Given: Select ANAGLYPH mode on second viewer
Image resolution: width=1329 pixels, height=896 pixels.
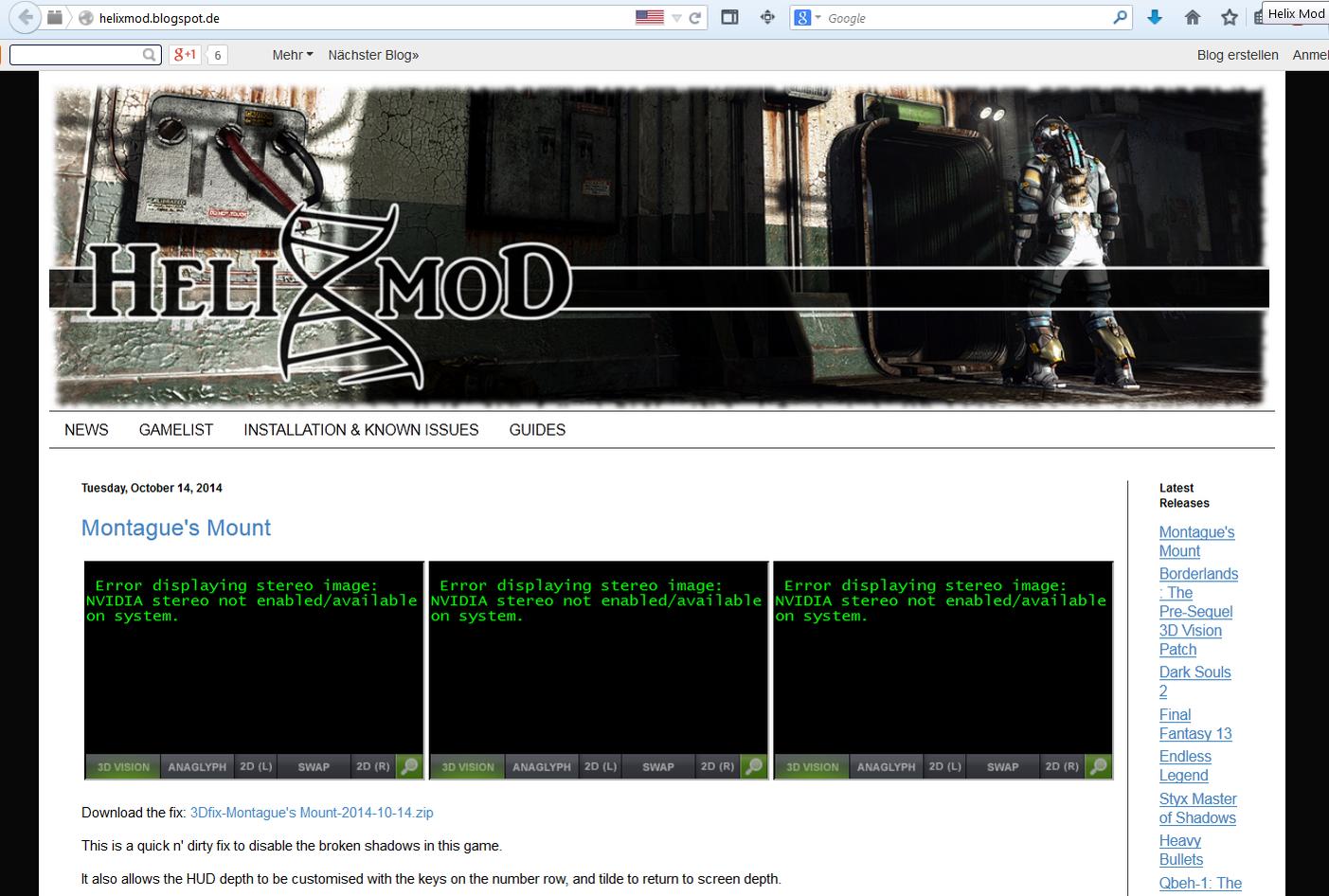Looking at the screenshot, I should 542,767.
